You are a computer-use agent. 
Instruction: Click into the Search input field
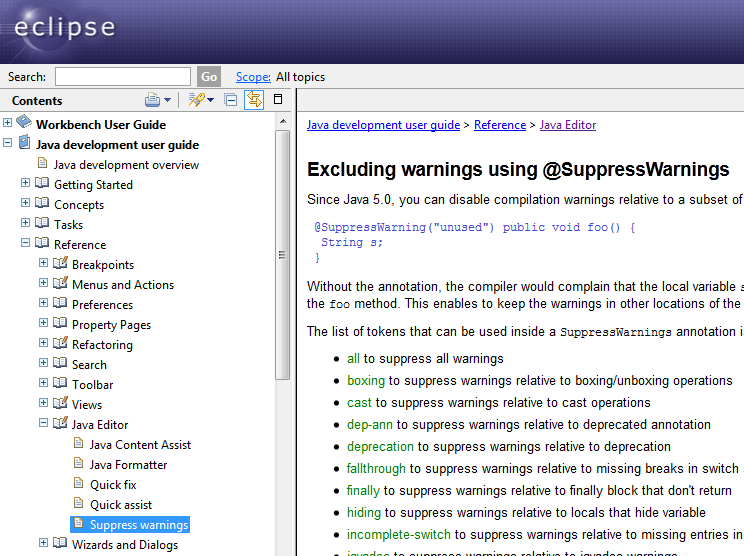[x=123, y=76]
